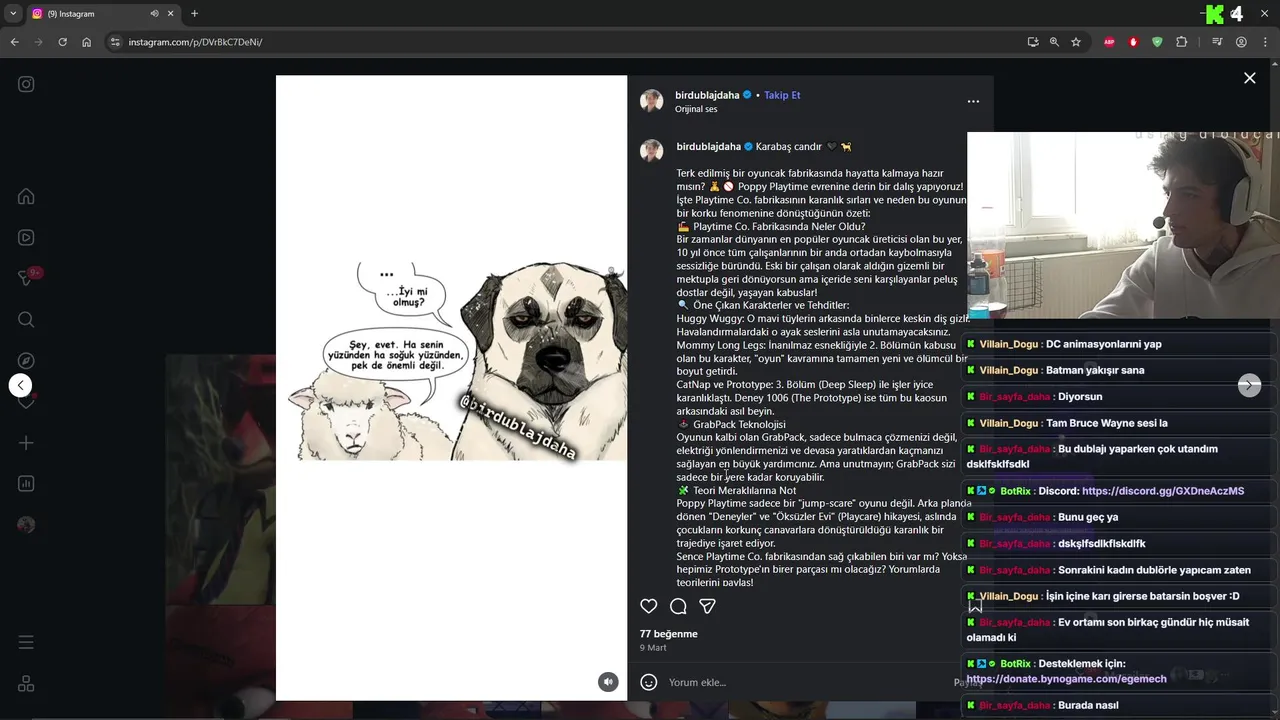
Task: Open the Discord invite link in chat
Action: pos(1162,491)
